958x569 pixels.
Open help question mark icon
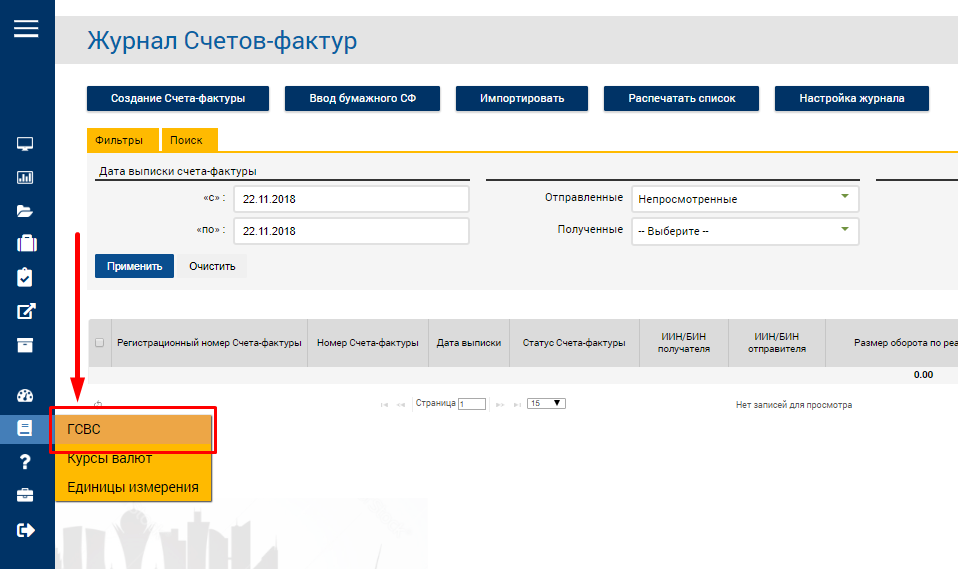point(25,462)
